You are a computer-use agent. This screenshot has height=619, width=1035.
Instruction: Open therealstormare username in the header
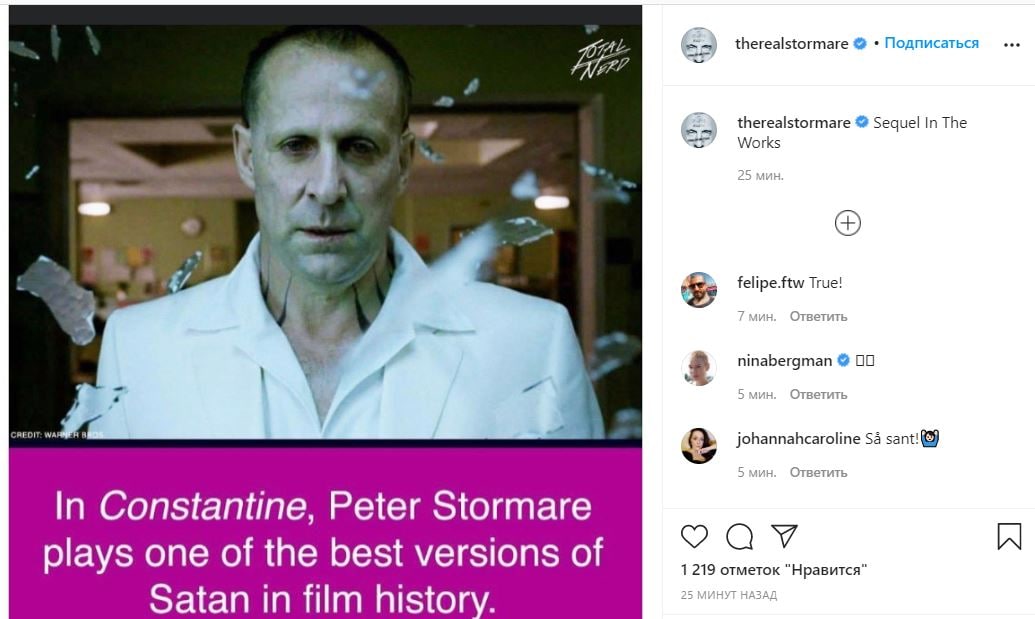point(791,44)
